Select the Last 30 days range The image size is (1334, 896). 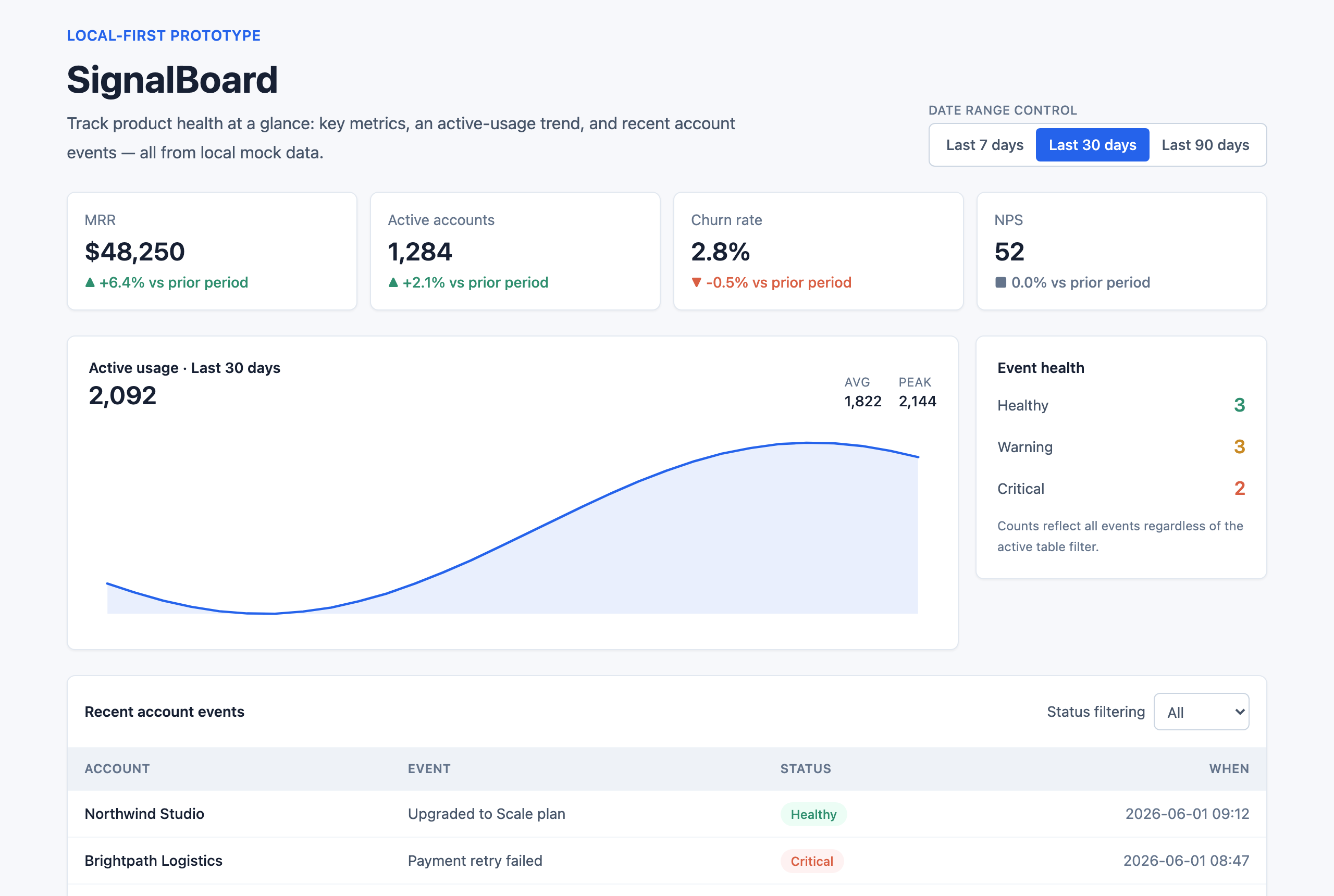(1092, 145)
